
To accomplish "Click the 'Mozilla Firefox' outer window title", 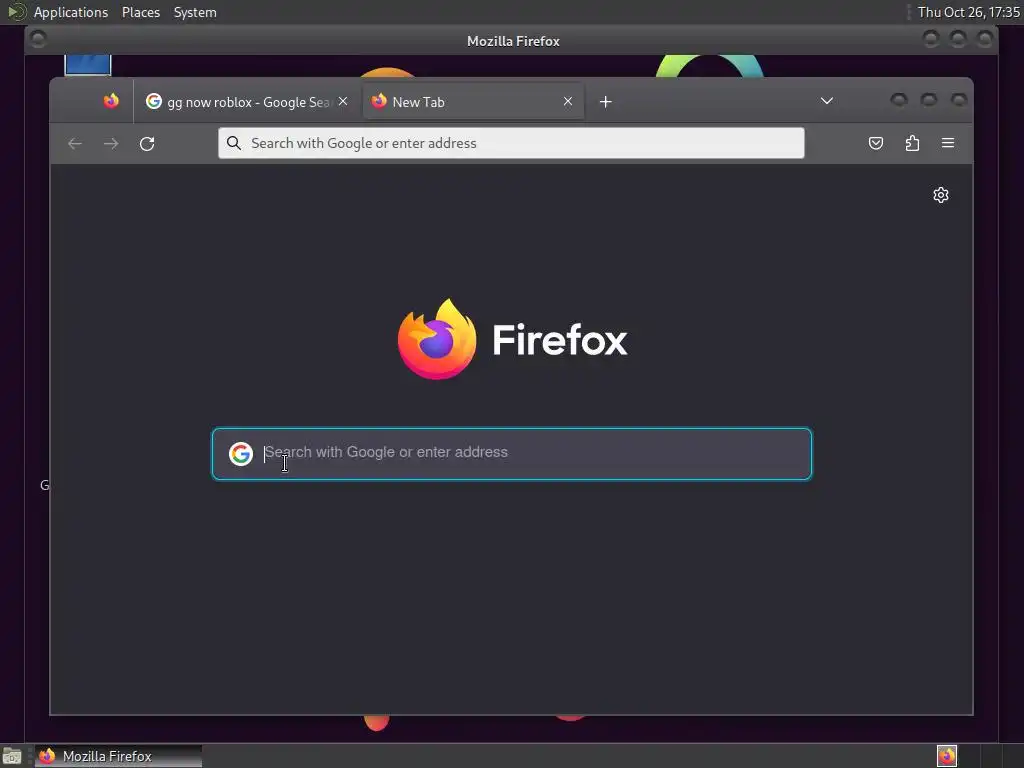I will tap(513, 41).
